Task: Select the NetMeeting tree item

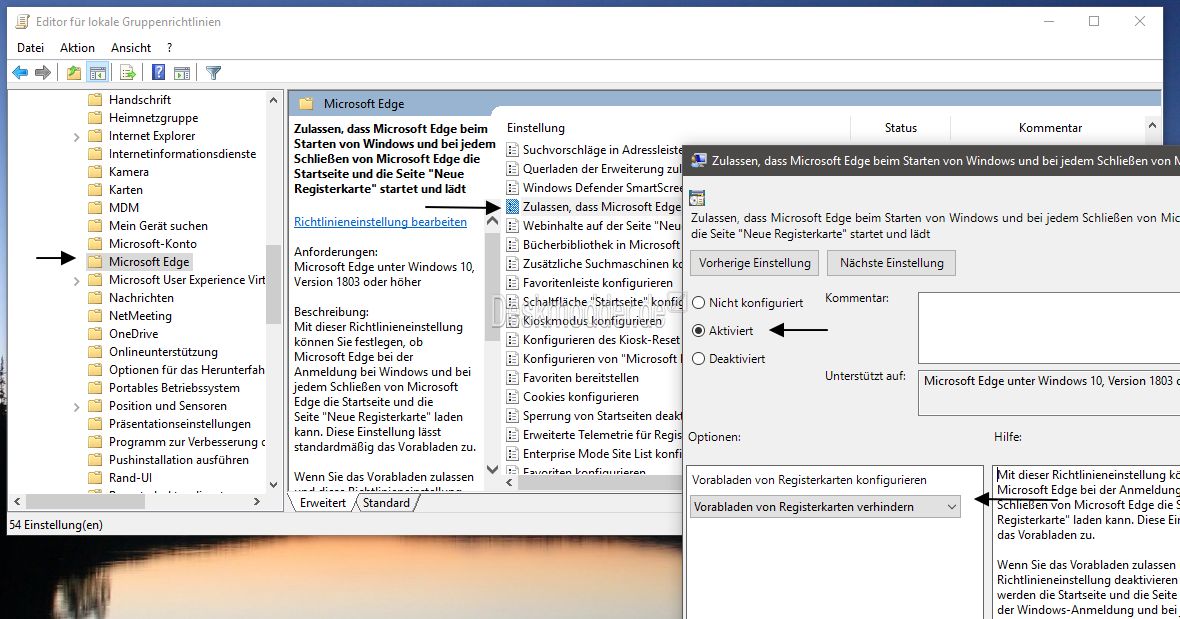Action: pyautogui.click(x=140, y=316)
